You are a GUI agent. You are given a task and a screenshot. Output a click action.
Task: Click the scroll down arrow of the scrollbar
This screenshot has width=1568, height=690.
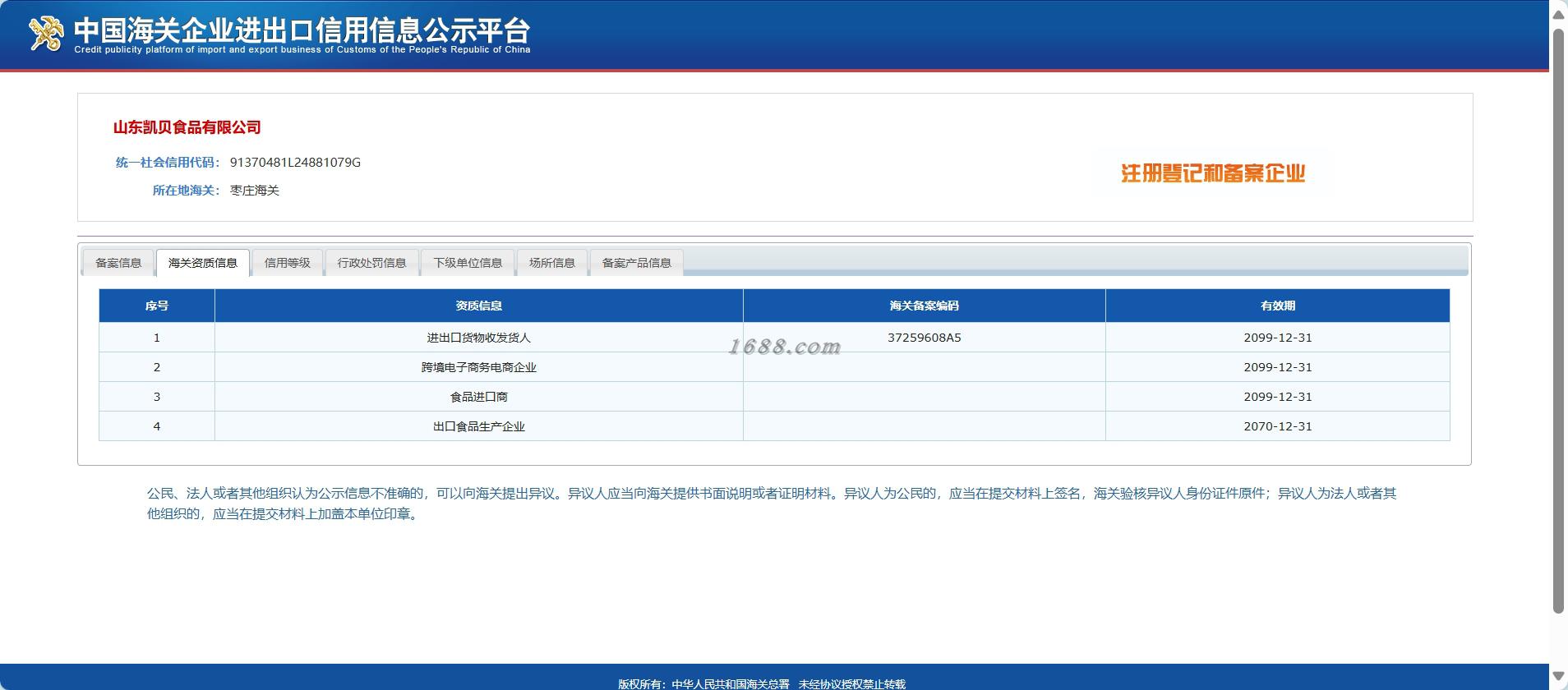(1558, 677)
